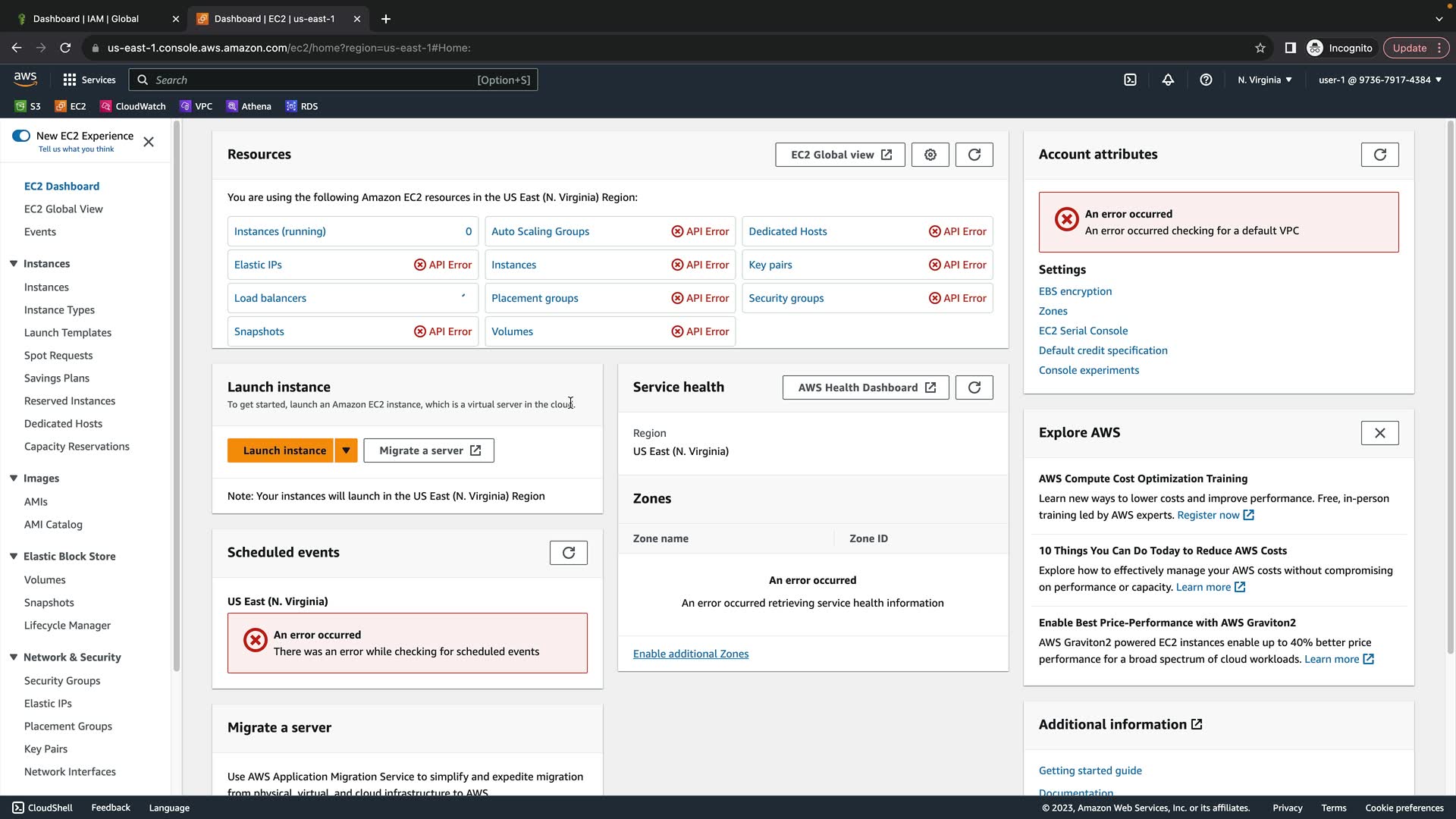Open the Services grid menu
This screenshot has width=1456, height=819.
tap(89, 80)
